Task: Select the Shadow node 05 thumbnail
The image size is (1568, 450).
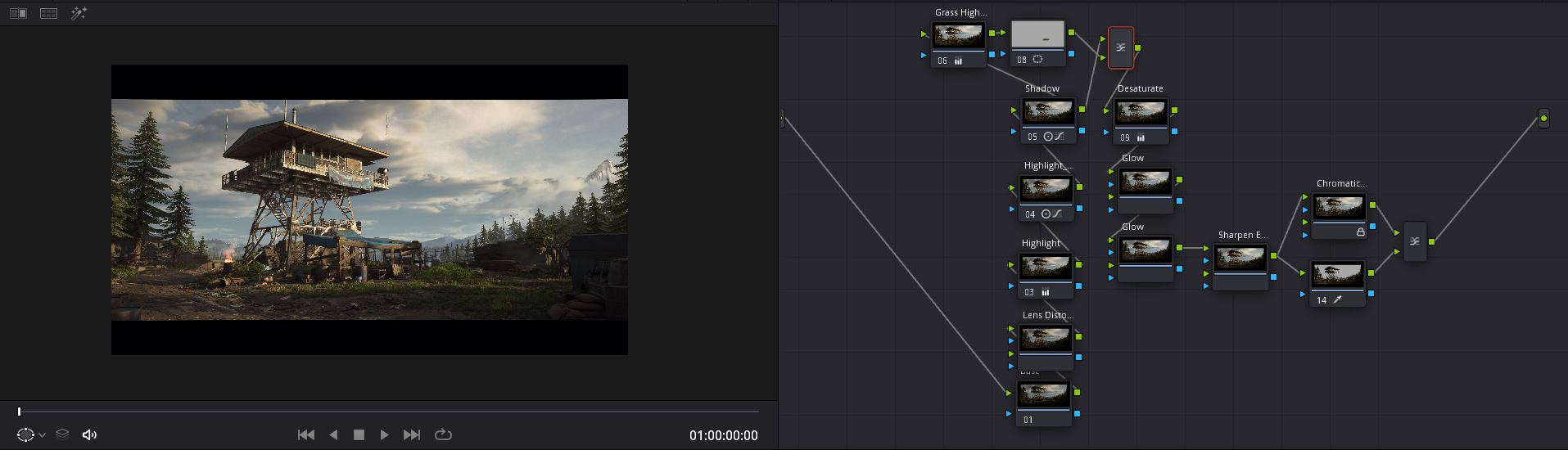Action: point(1048,111)
